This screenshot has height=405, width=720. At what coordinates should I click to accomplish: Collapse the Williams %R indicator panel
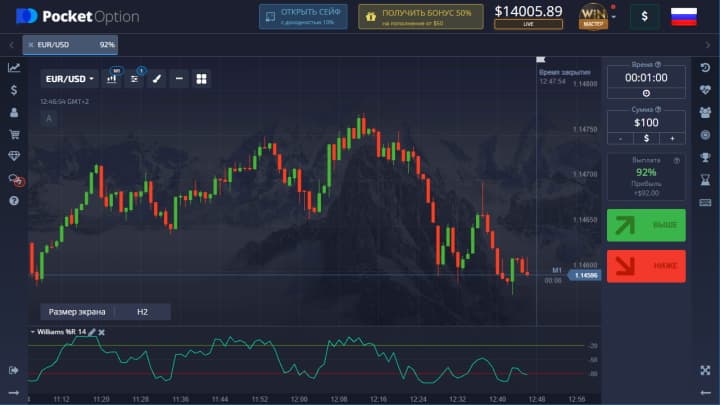click(33, 331)
